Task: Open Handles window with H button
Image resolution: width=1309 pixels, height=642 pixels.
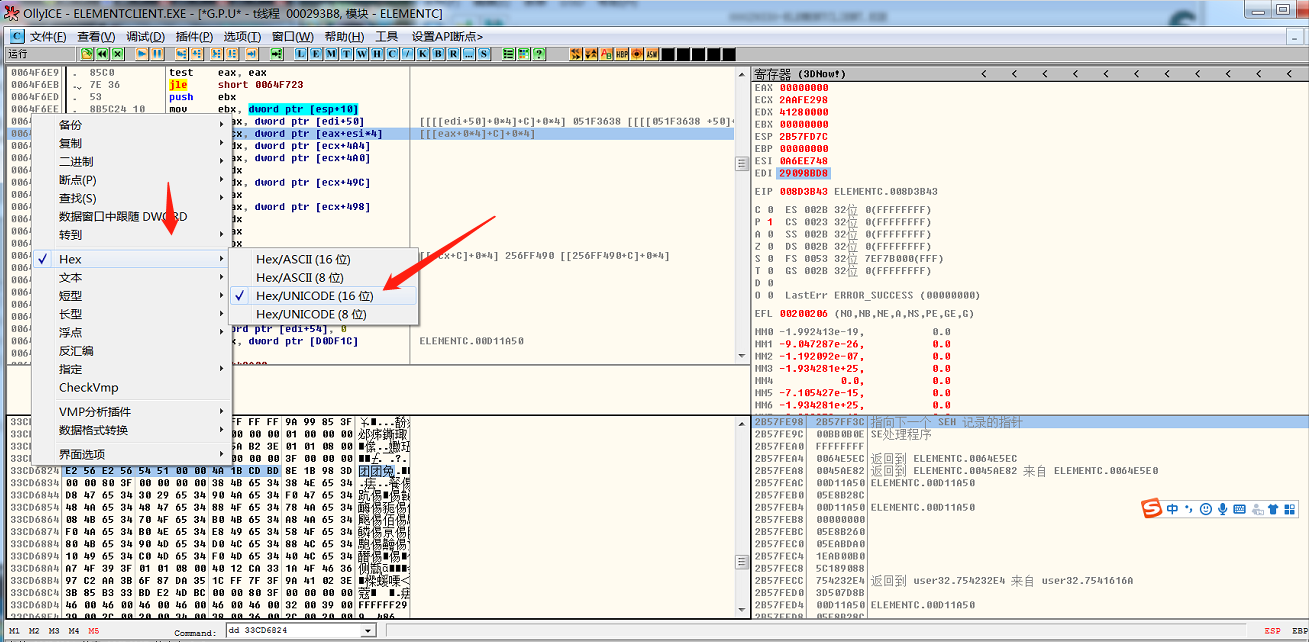Action: (x=377, y=53)
